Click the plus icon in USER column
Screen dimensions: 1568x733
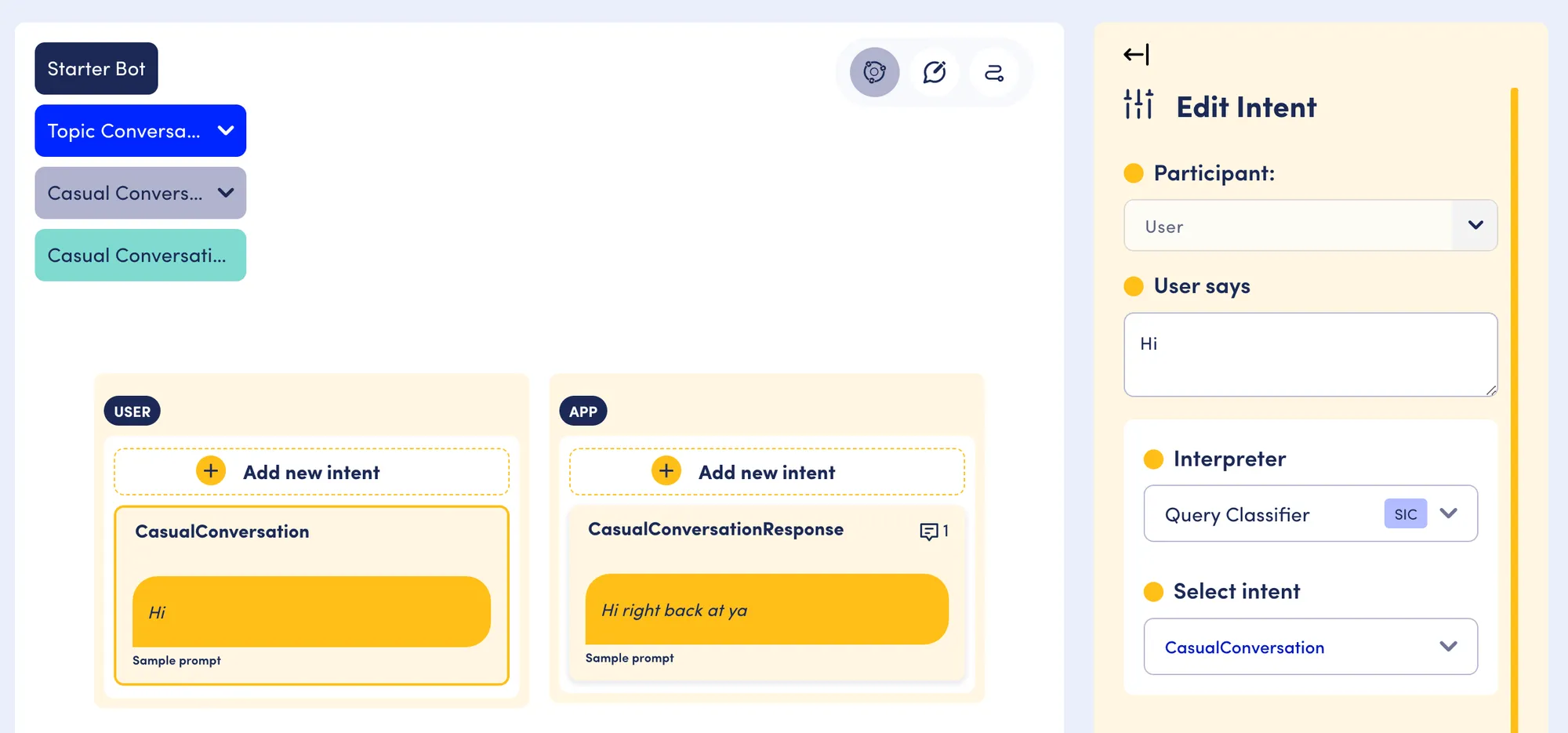(x=210, y=471)
